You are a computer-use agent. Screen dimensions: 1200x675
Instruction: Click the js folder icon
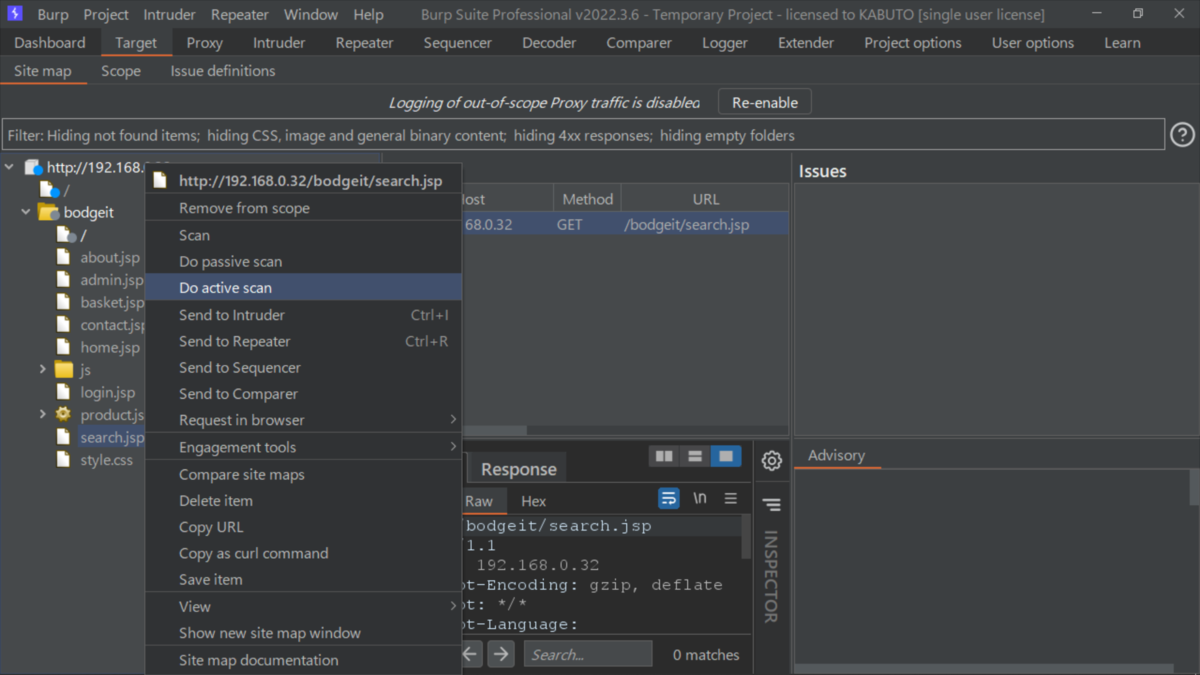tap(64, 370)
